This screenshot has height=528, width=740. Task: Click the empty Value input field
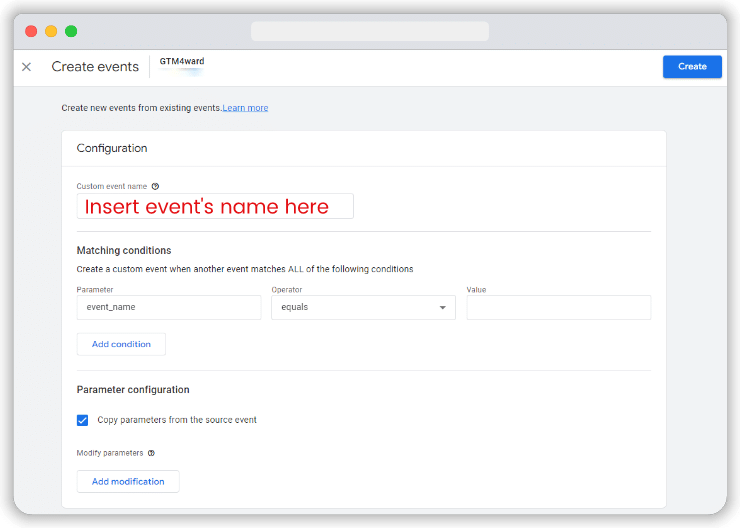(559, 307)
